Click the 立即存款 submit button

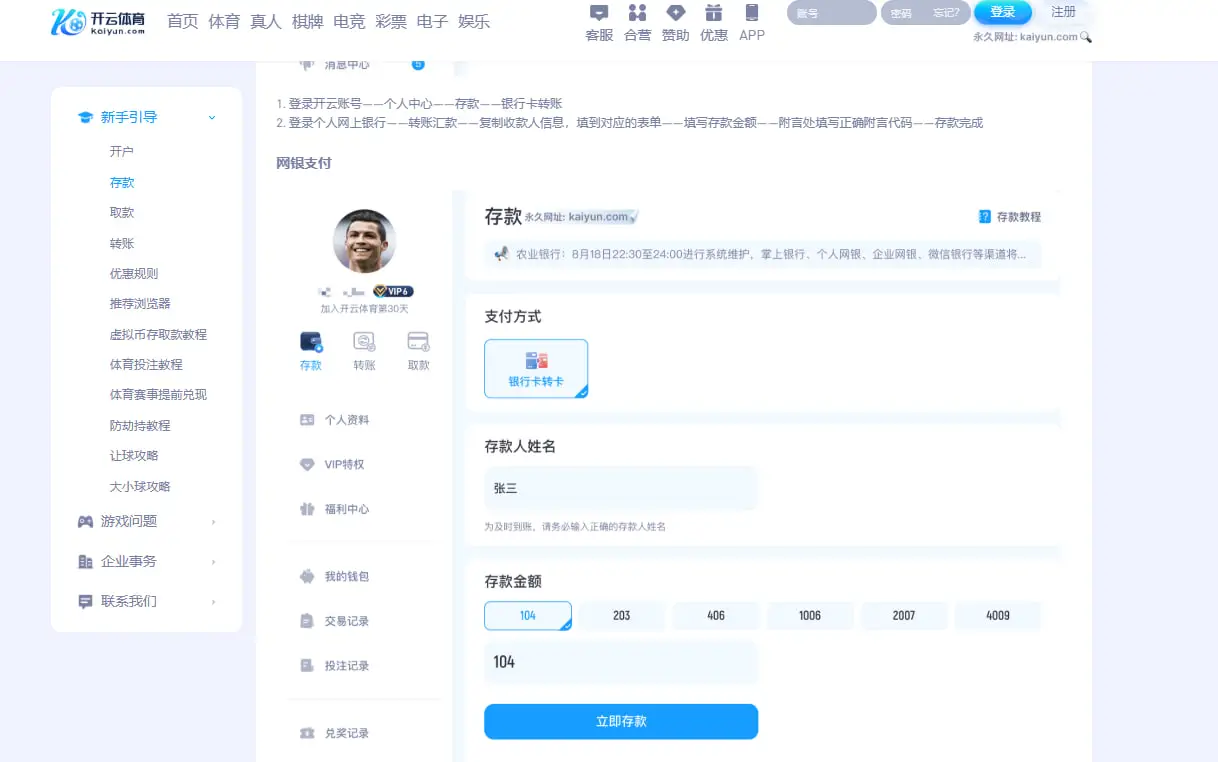click(620, 721)
